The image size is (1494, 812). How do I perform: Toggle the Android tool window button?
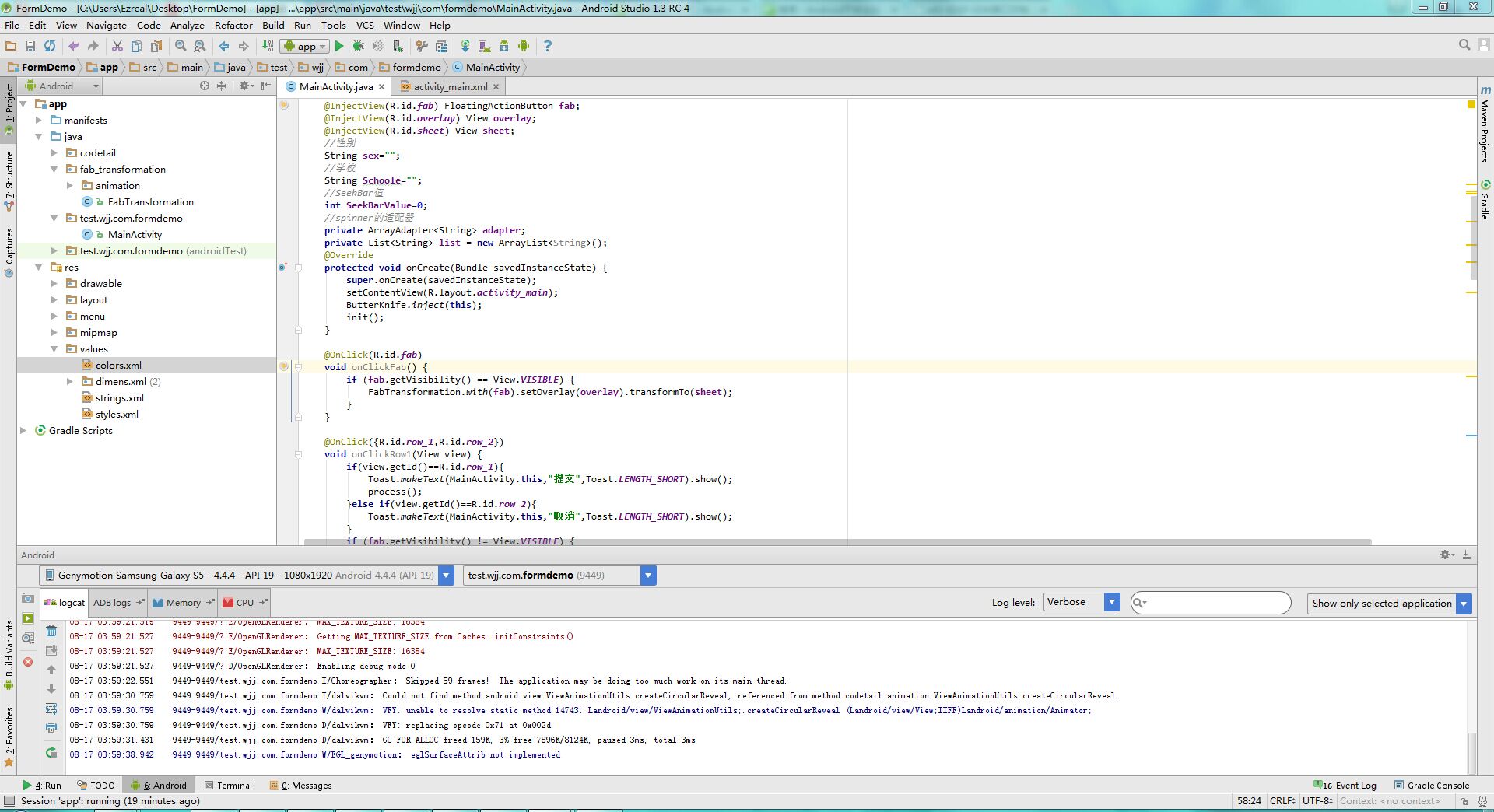click(160, 786)
